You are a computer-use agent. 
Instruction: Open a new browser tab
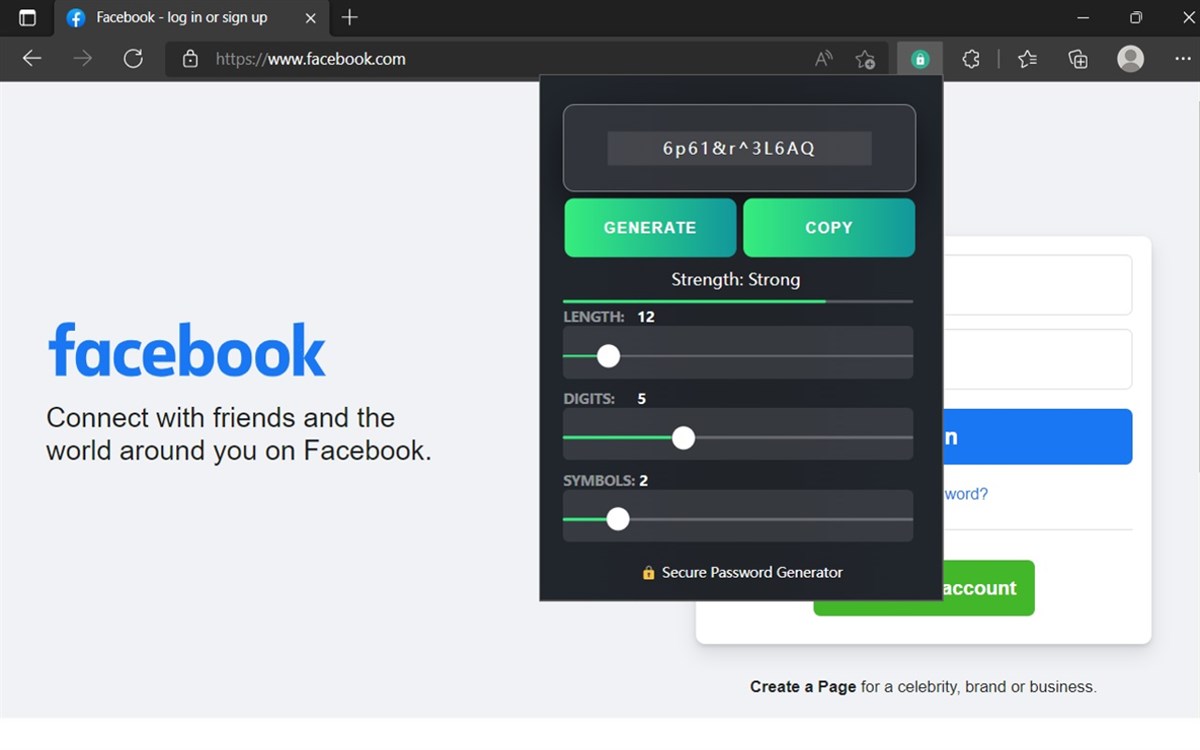(349, 17)
